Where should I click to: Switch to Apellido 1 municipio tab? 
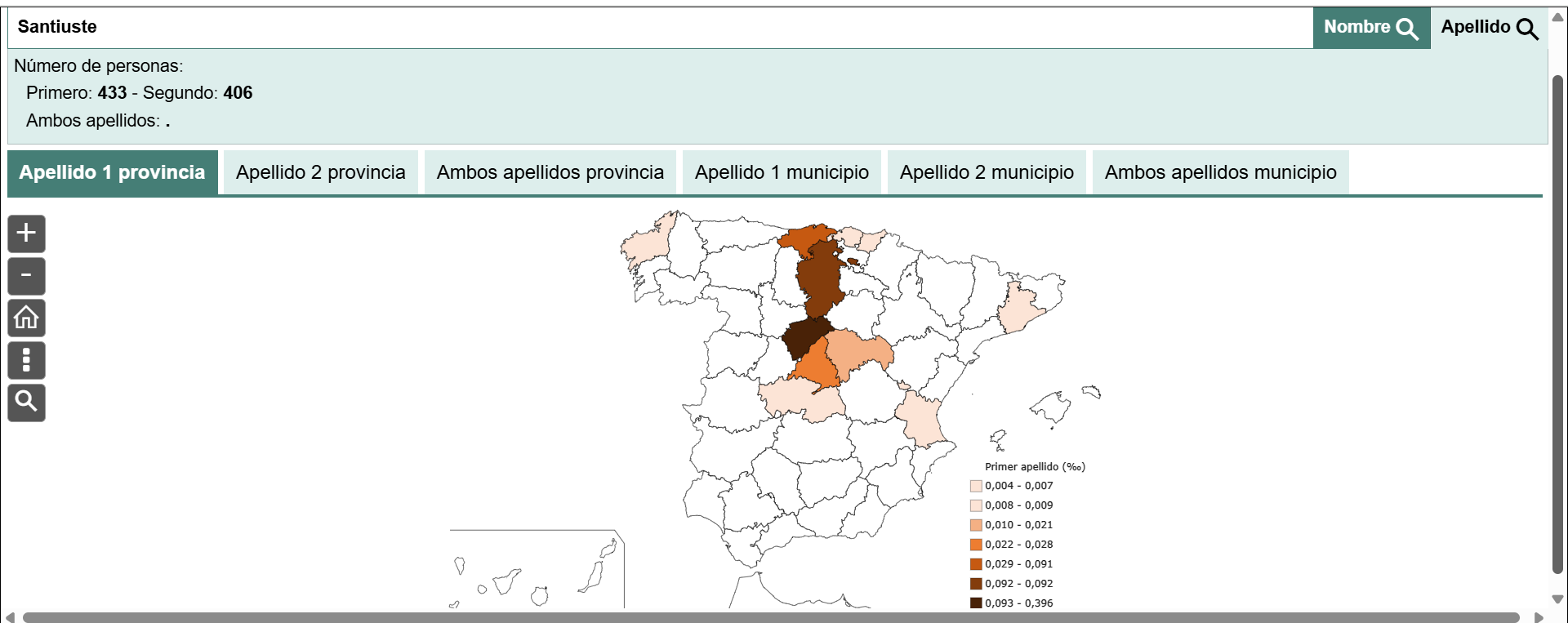782,172
